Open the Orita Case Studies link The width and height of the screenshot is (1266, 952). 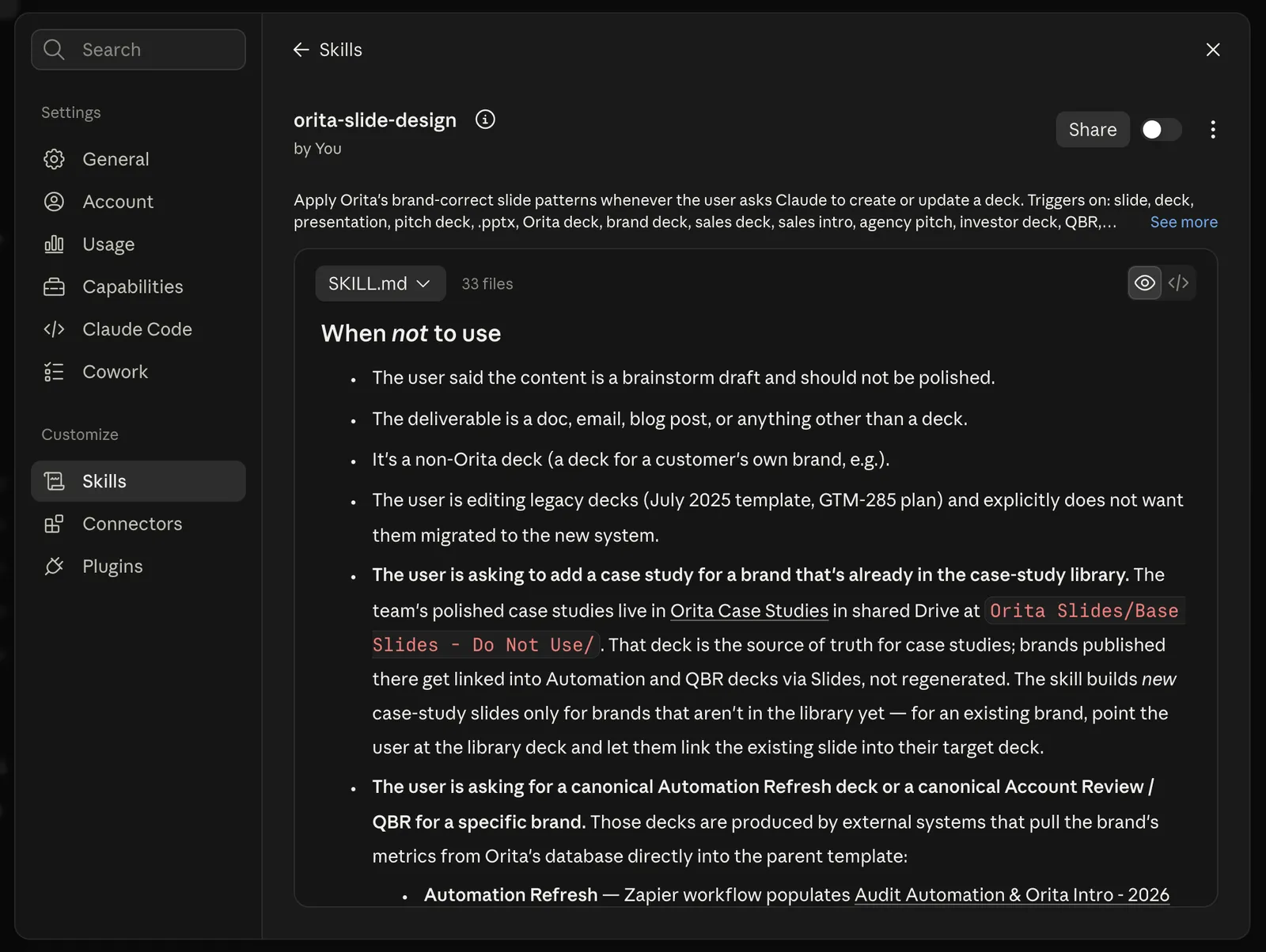pyautogui.click(x=749, y=611)
